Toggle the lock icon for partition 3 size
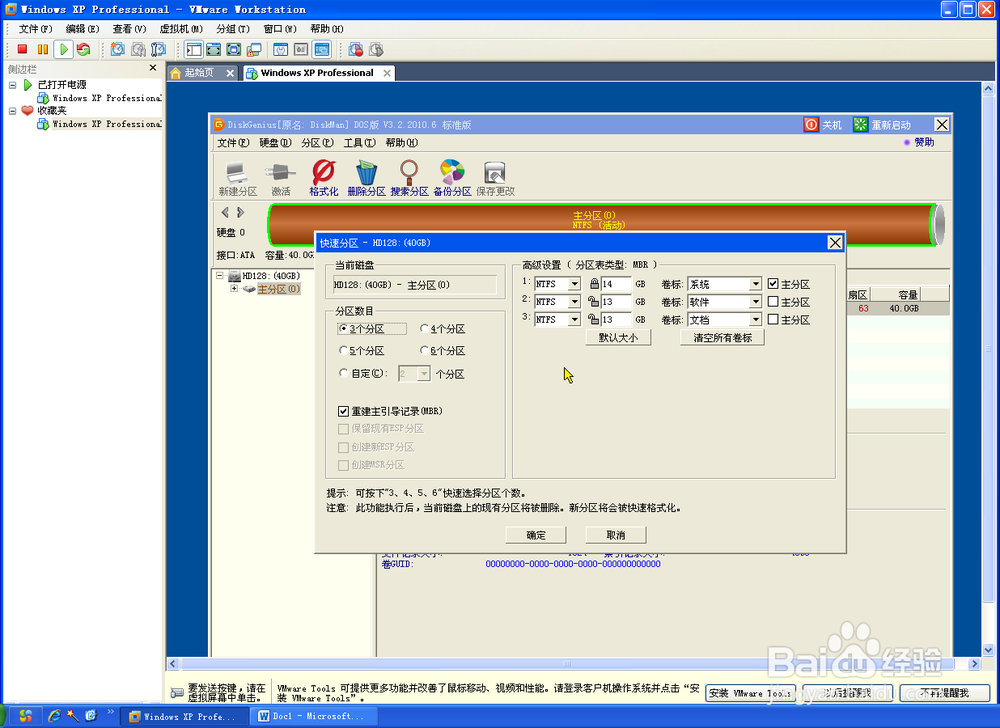 (594, 319)
